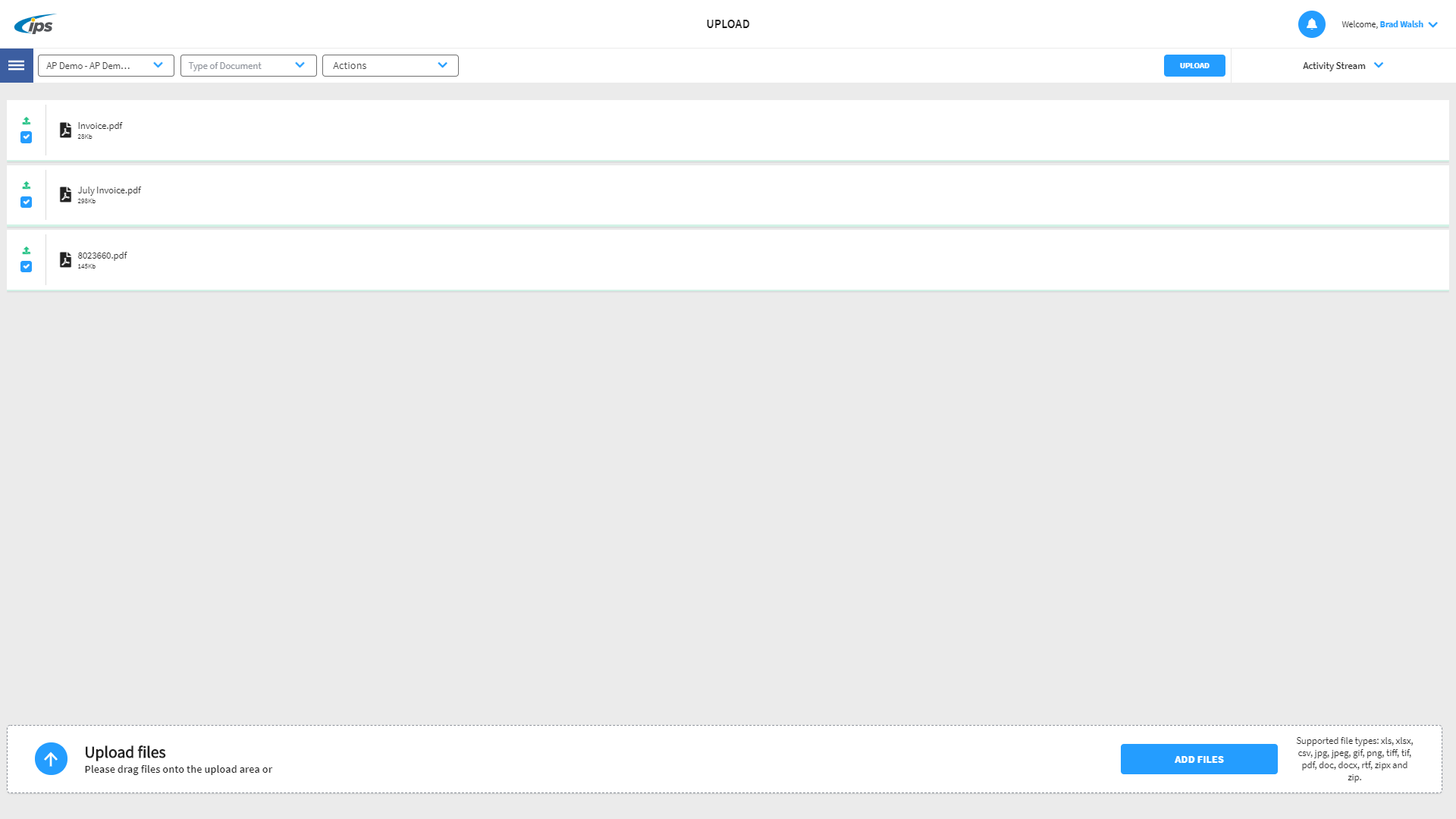Deselect the 8023660.pdf checkbox
Image resolution: width=1456 pixels, height=819 pixels.
(x=27, y=267)
